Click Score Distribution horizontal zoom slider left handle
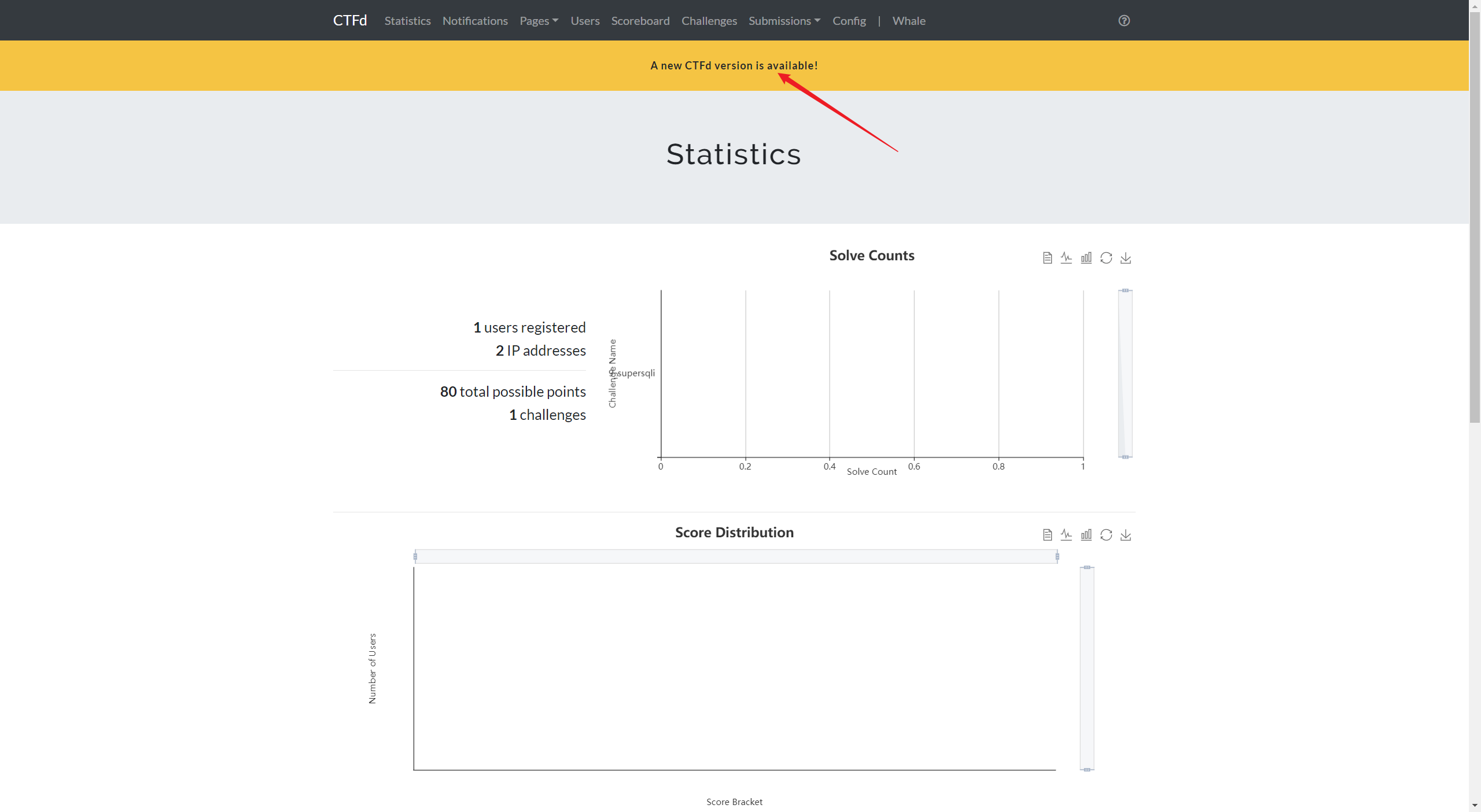This screenshot has width=1481, height=812. [415, 556]
